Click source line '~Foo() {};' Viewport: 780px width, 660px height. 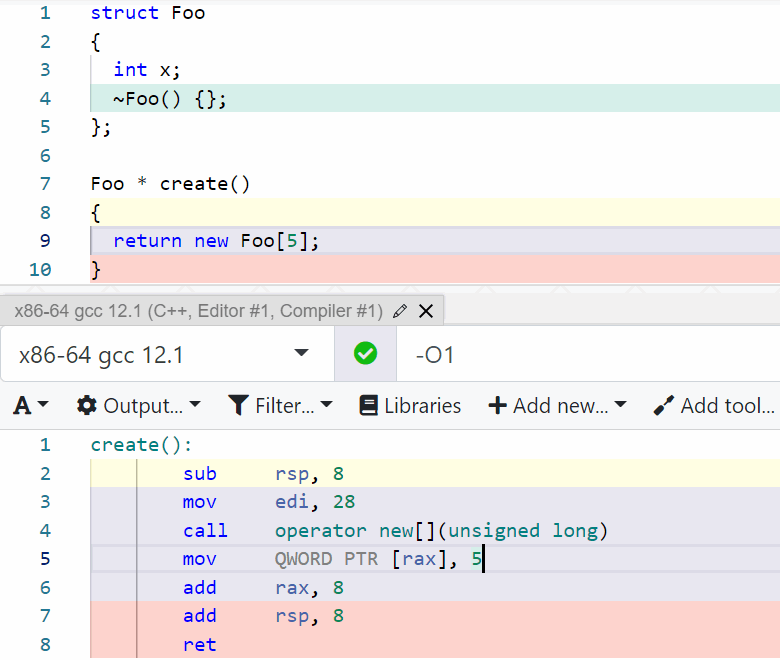pos(170,98)
